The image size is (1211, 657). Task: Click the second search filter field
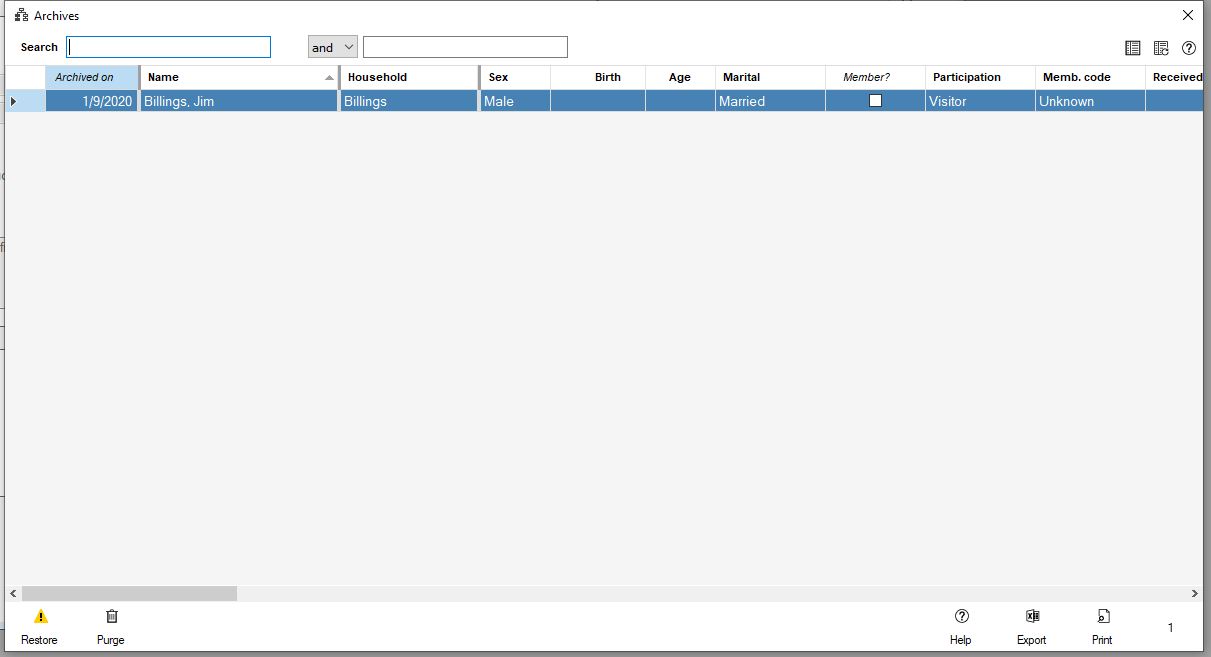(x=465, y=47)
